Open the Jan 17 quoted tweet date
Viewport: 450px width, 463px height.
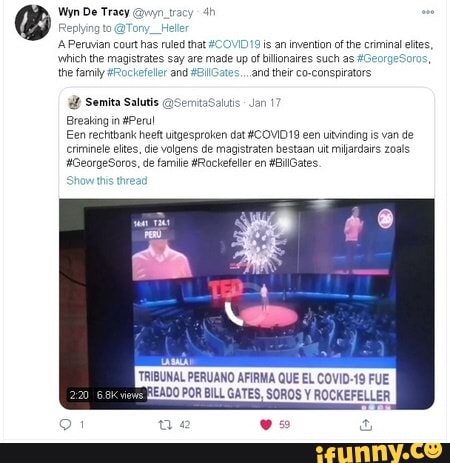[x=265, y=103]
